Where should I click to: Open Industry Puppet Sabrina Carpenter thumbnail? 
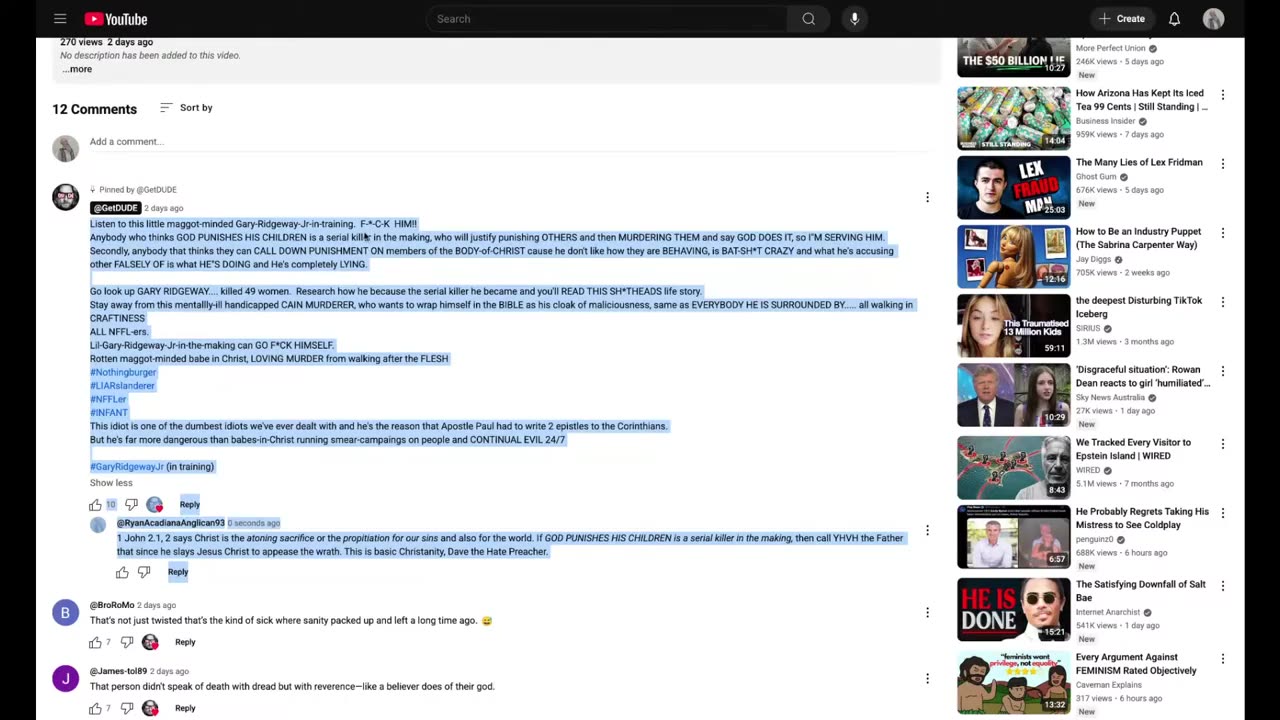[1013, 256]
